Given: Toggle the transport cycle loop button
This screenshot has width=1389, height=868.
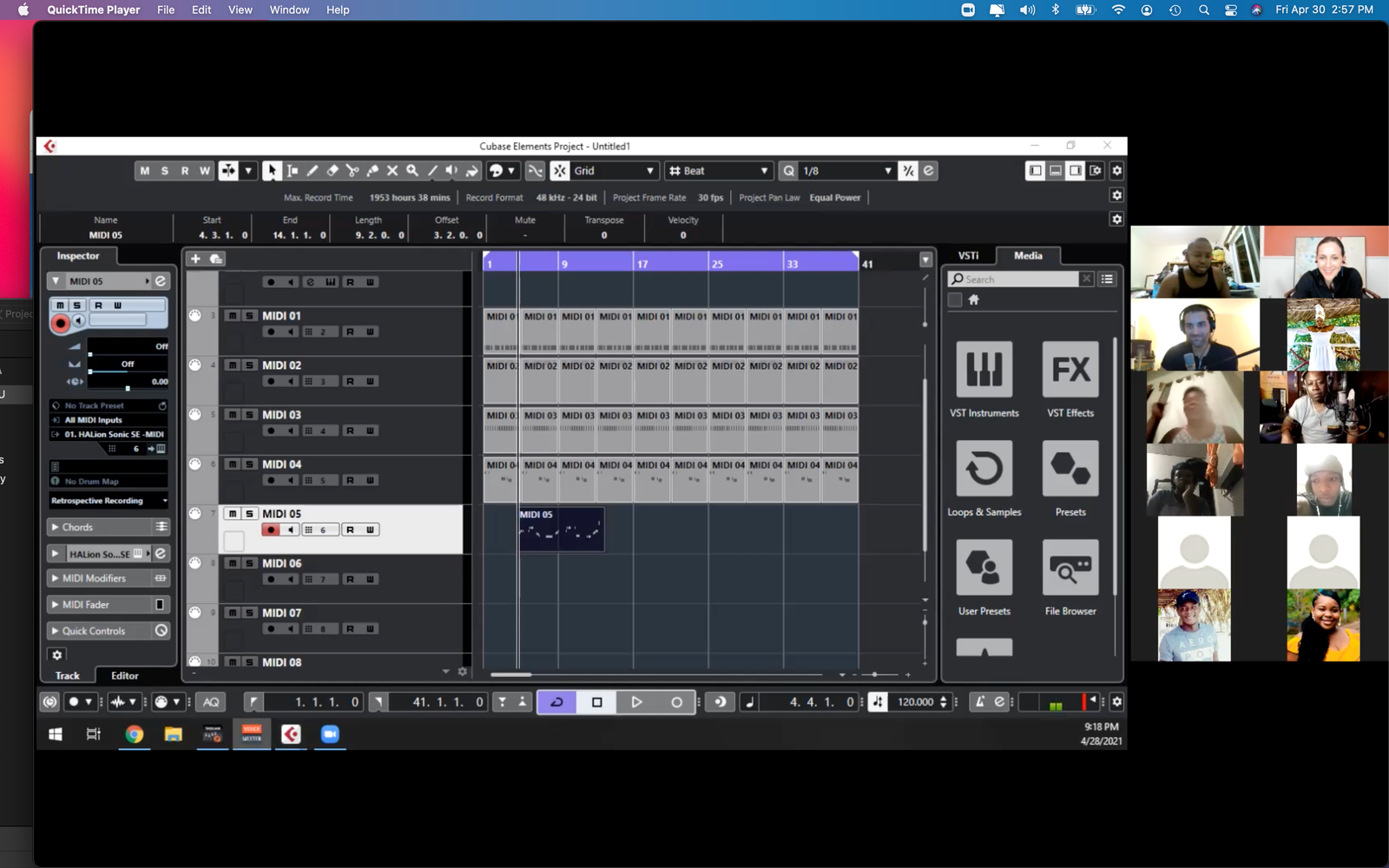Looking at the screenshot, I should [x=556, y=702].
